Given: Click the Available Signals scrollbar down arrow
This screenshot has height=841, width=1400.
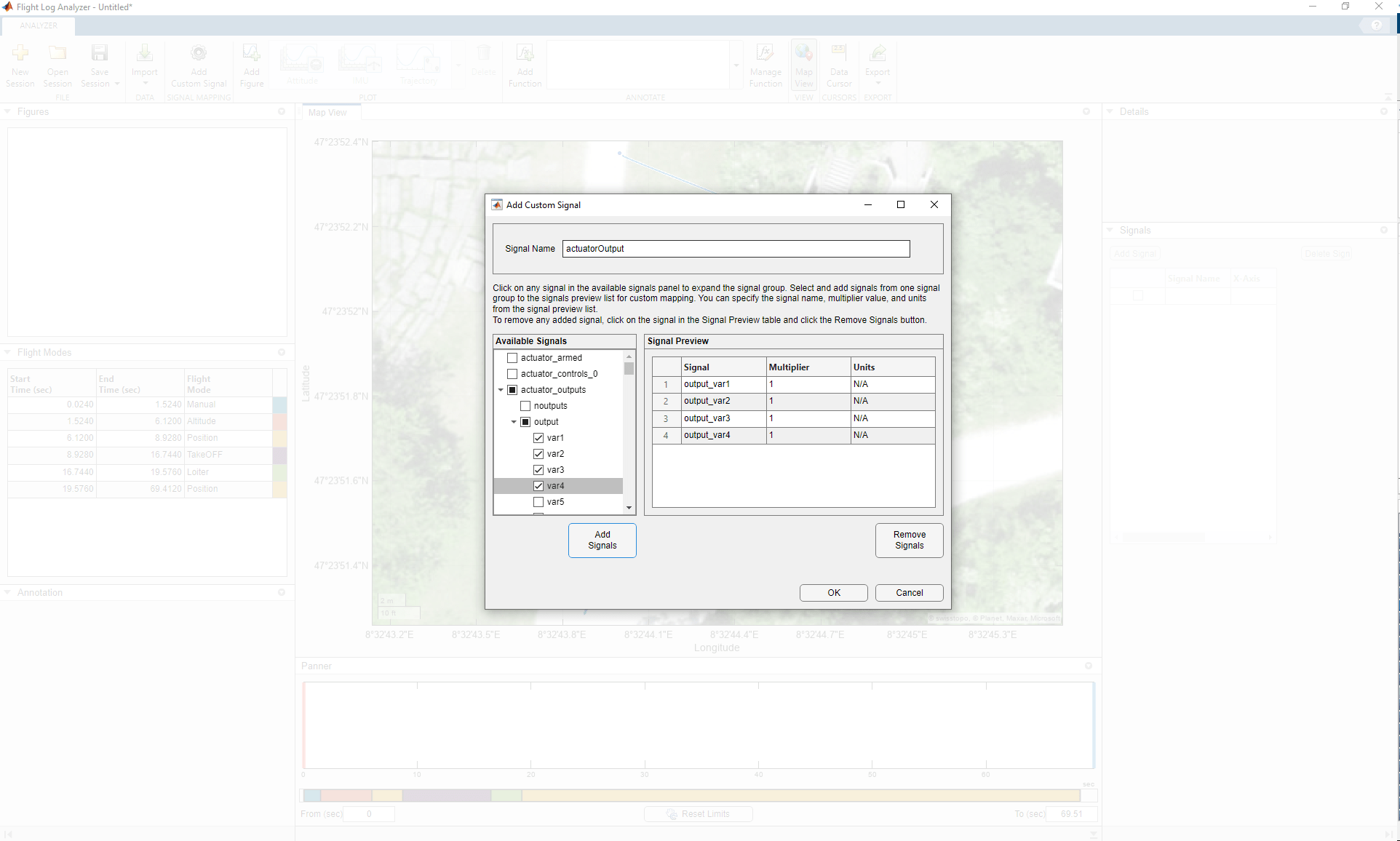Looking at the screenshot, I should click(629, 508).
